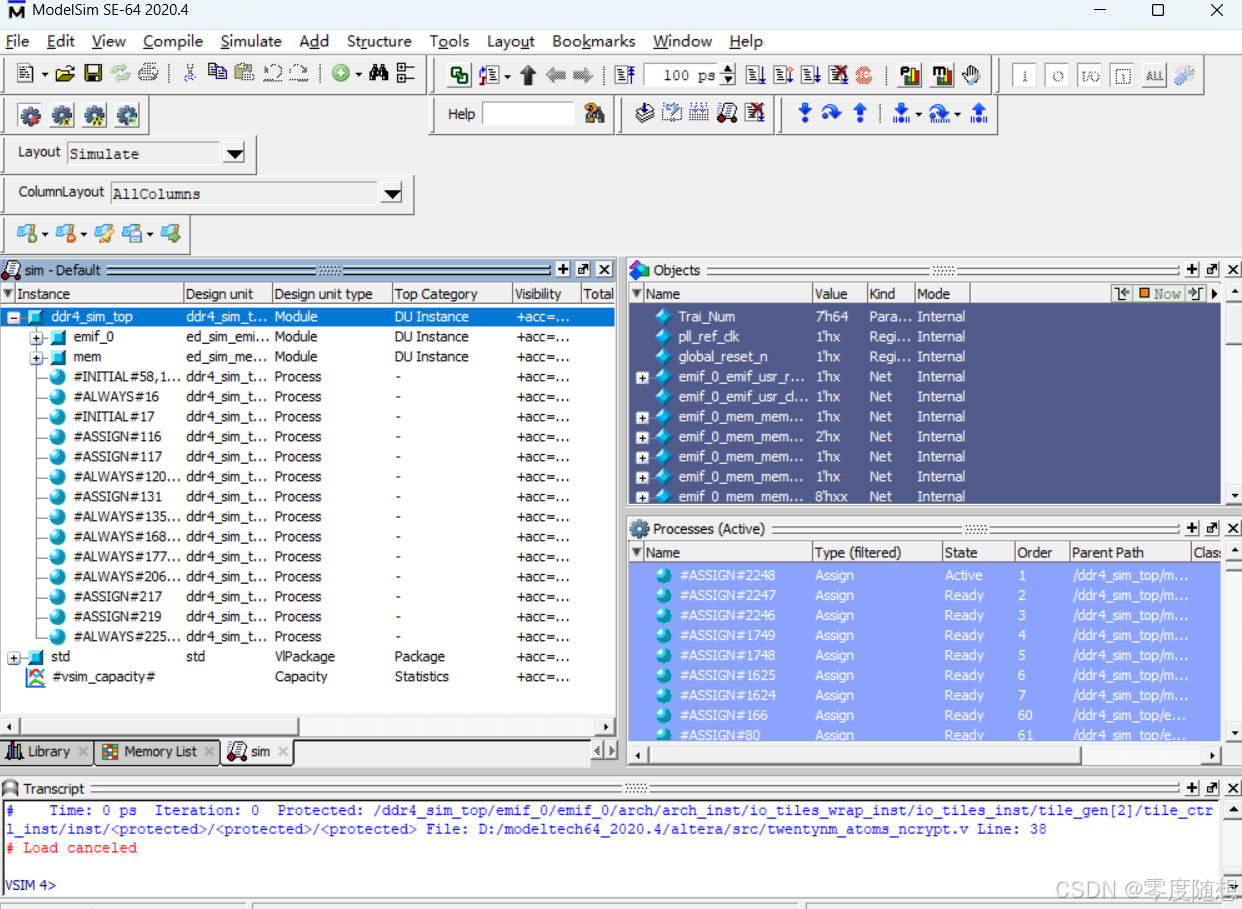Viewport: 1242px width, 909px height.
Task: Open the Structure menu
Action: pos(379,41)
